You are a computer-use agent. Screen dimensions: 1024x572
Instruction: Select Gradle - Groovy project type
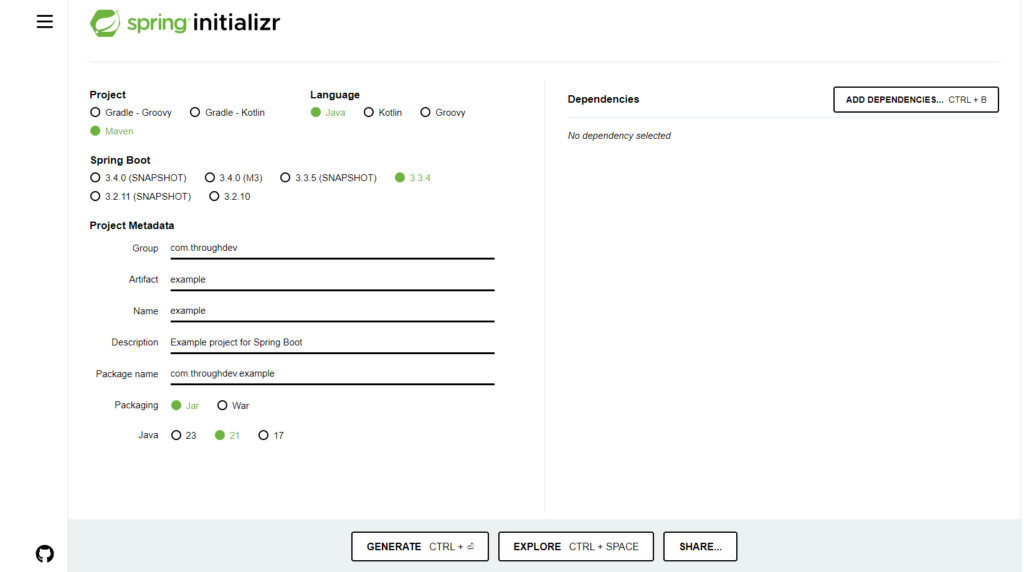coord(131,112)
